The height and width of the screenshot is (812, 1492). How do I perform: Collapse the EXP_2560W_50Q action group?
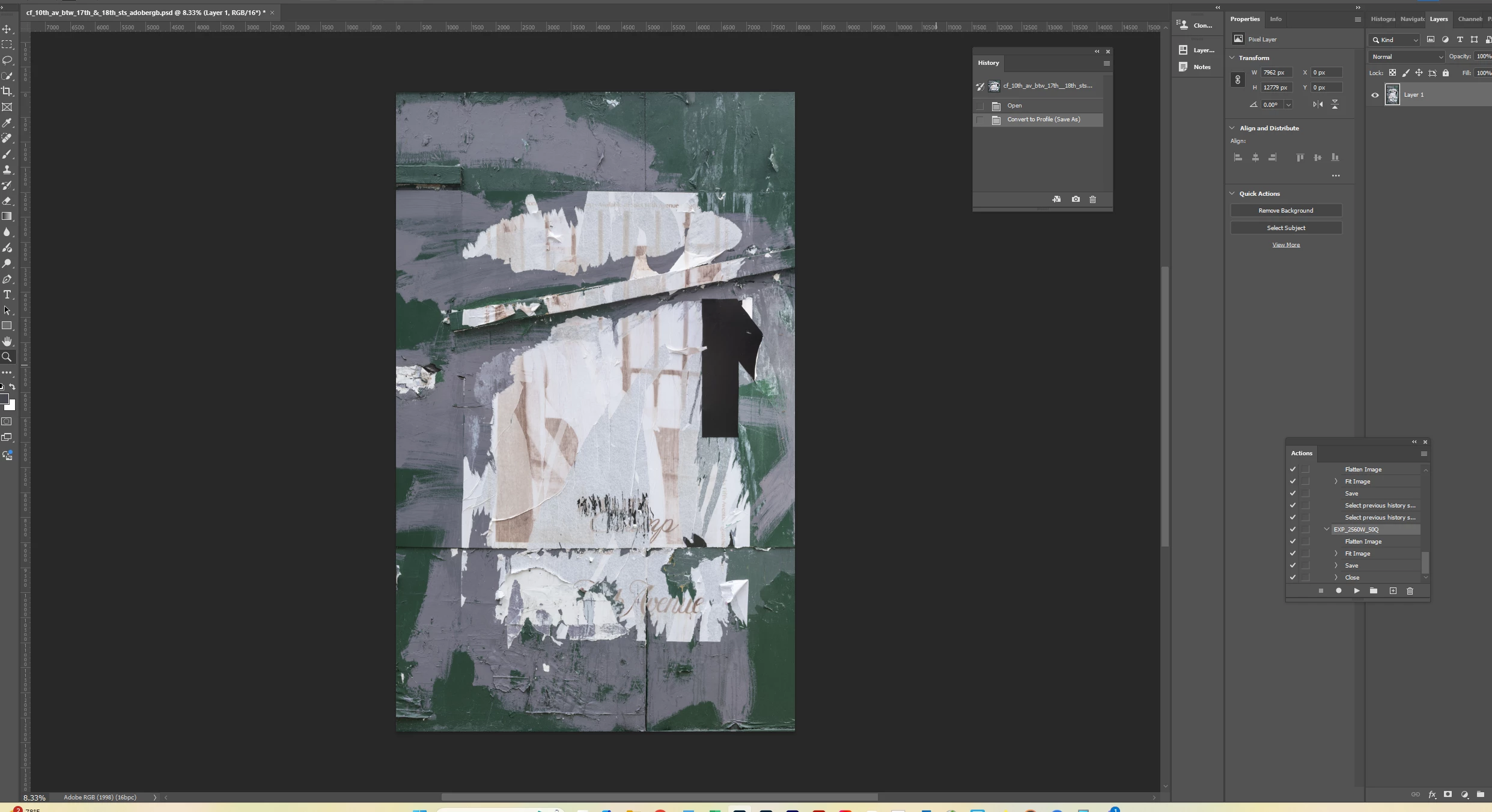coord(1327,529)
